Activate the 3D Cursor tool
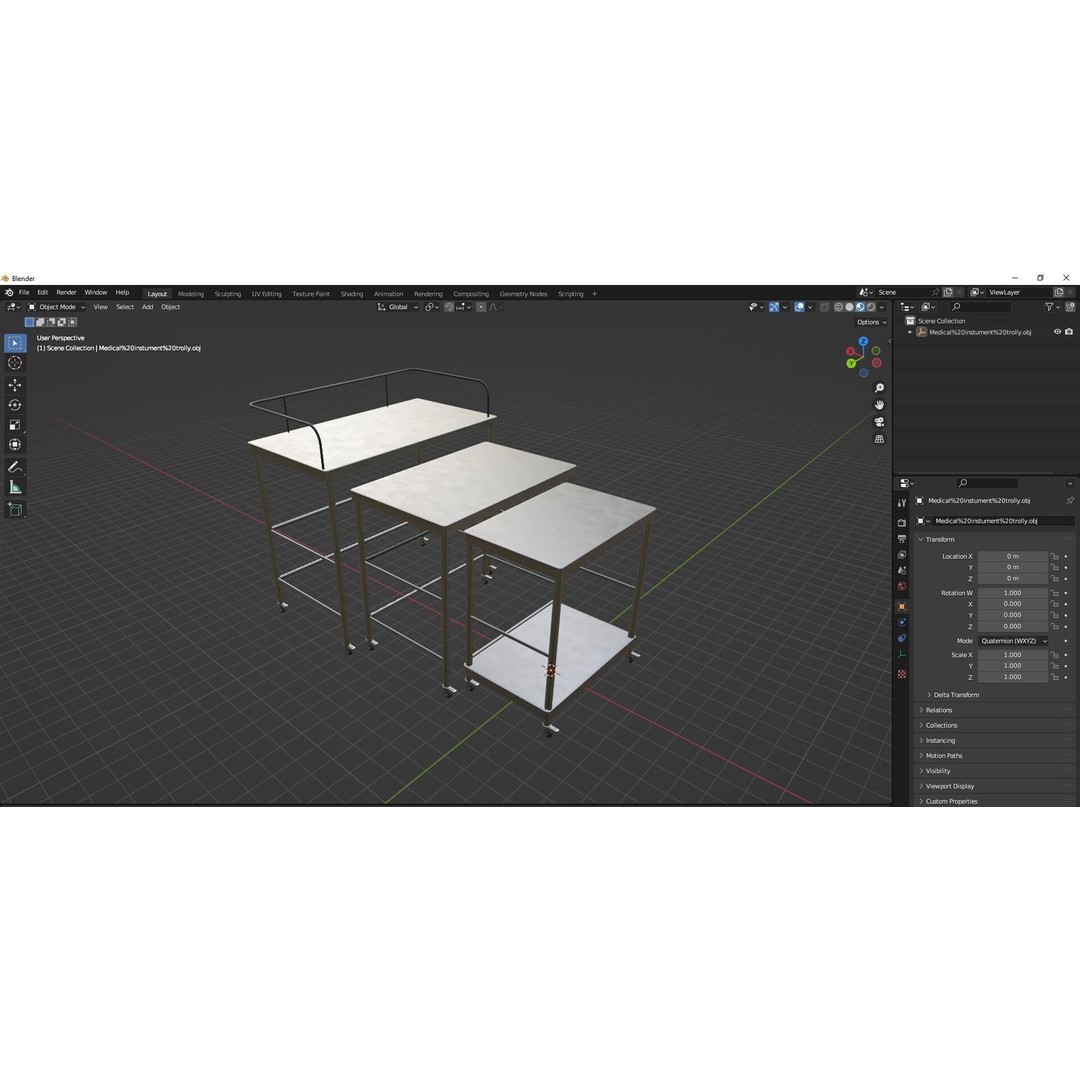Image resolution: width=1080 pixels, height=1080 pixels. coord(15,362)
